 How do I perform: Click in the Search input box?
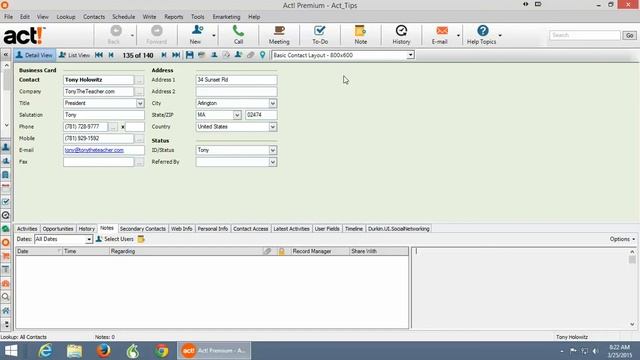(584, 36)
